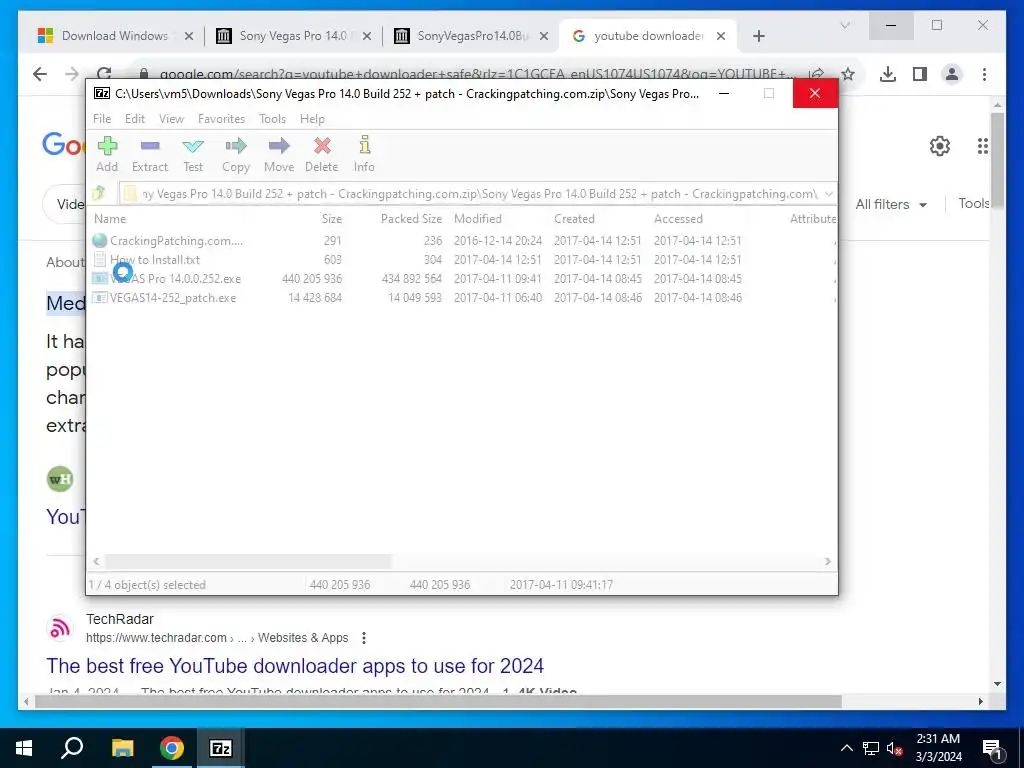
Task: Click Chrome's back arrow
Action: pyautogui.click(x=40, y=74)
